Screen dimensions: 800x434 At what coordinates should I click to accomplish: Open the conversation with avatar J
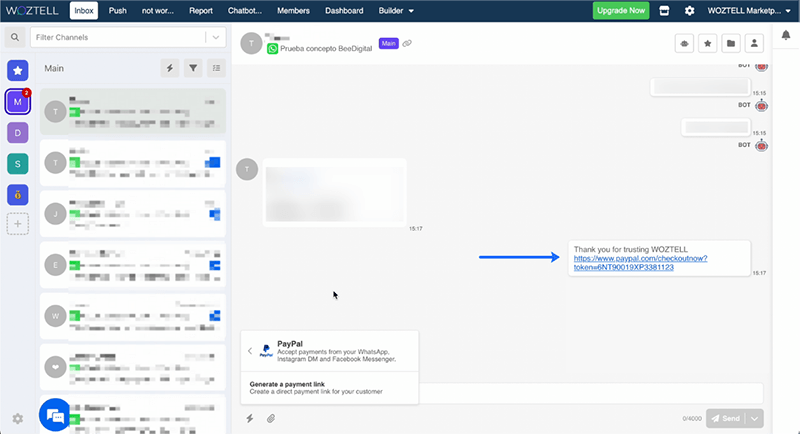pyautogui.click(x=133, y=214)
